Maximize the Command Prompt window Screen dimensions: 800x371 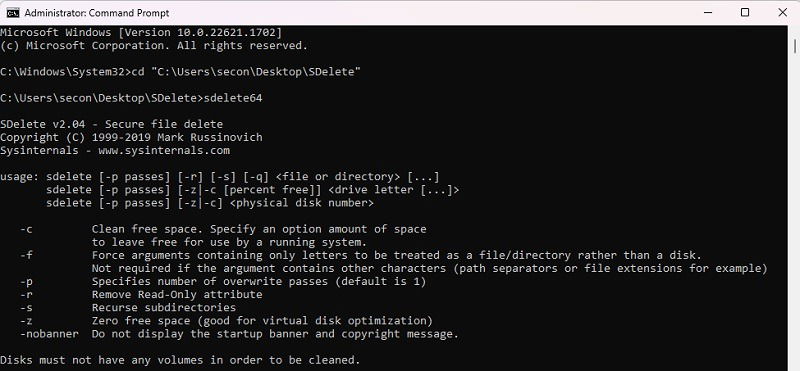tap(744, 13)
